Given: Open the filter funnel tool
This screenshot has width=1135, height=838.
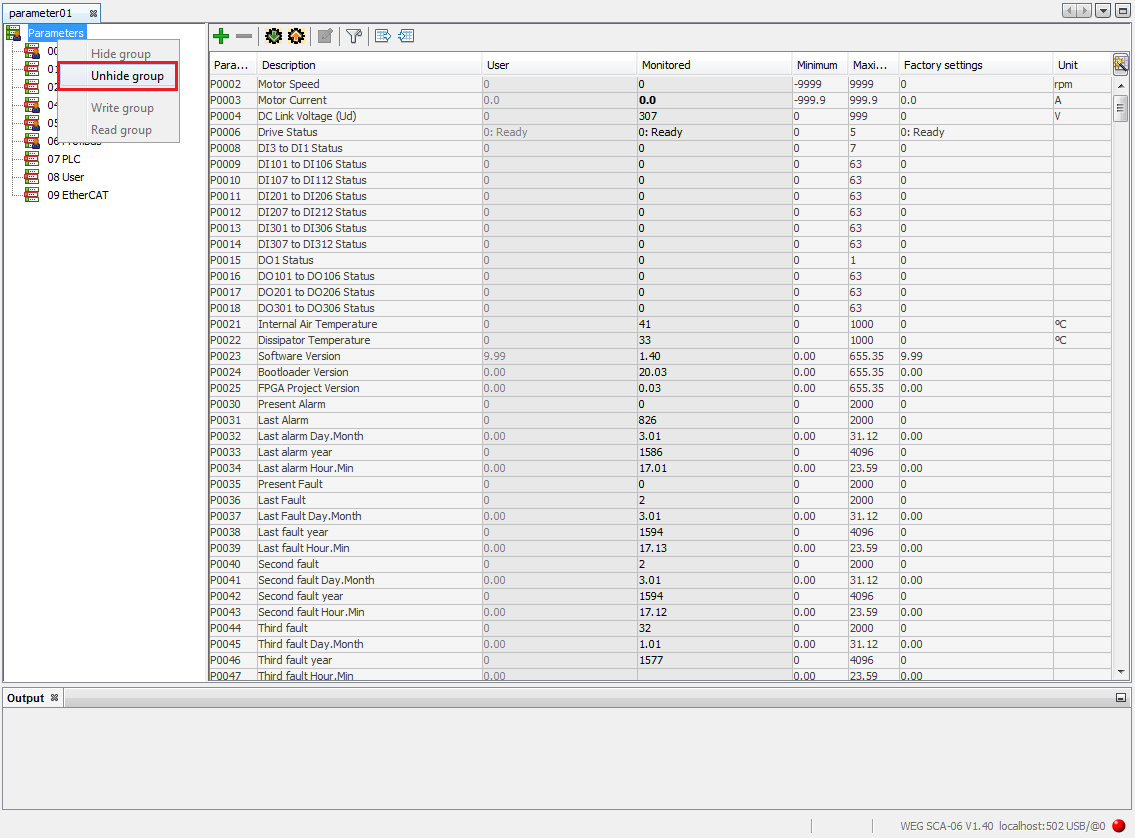Looking at the screenshot, I should tap(354, 36).
